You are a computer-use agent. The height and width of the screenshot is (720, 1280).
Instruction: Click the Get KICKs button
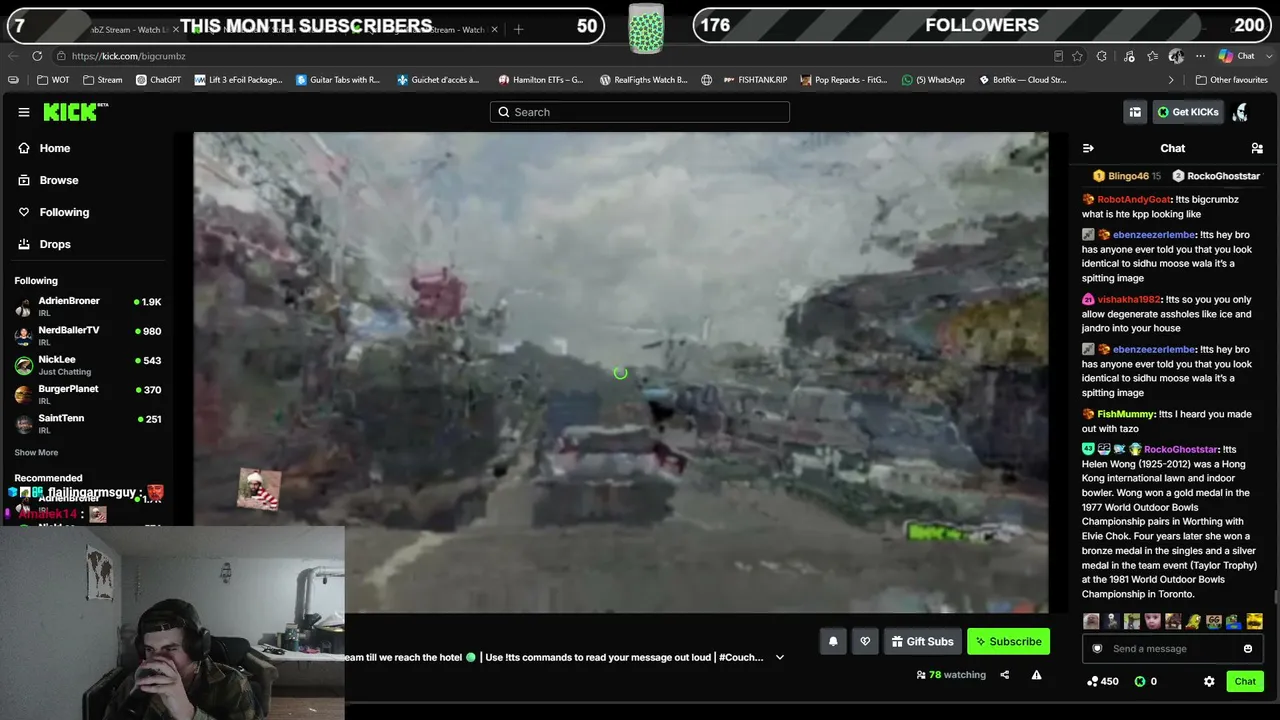click(1188, 112)
